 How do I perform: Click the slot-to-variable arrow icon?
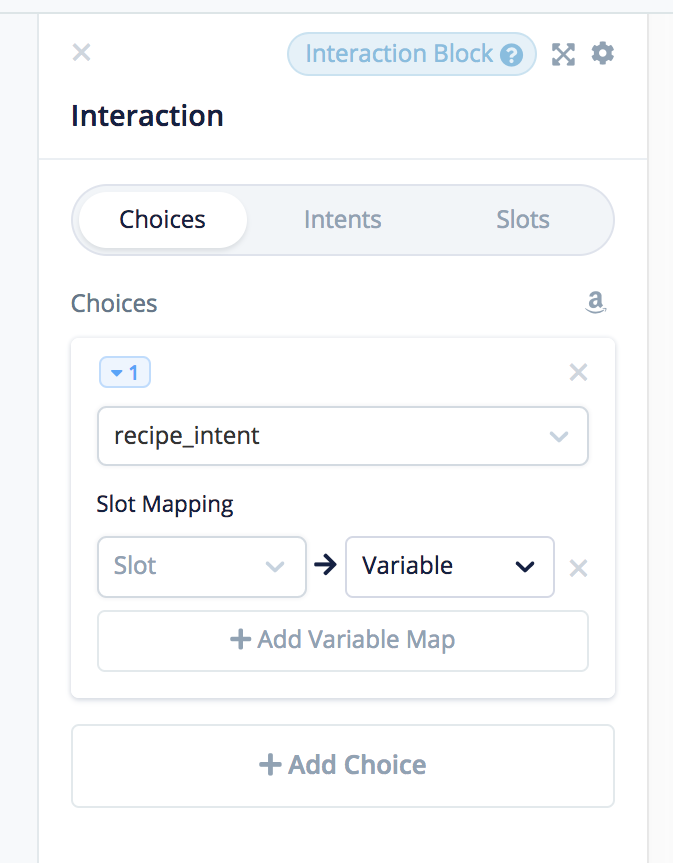[325, 566]
